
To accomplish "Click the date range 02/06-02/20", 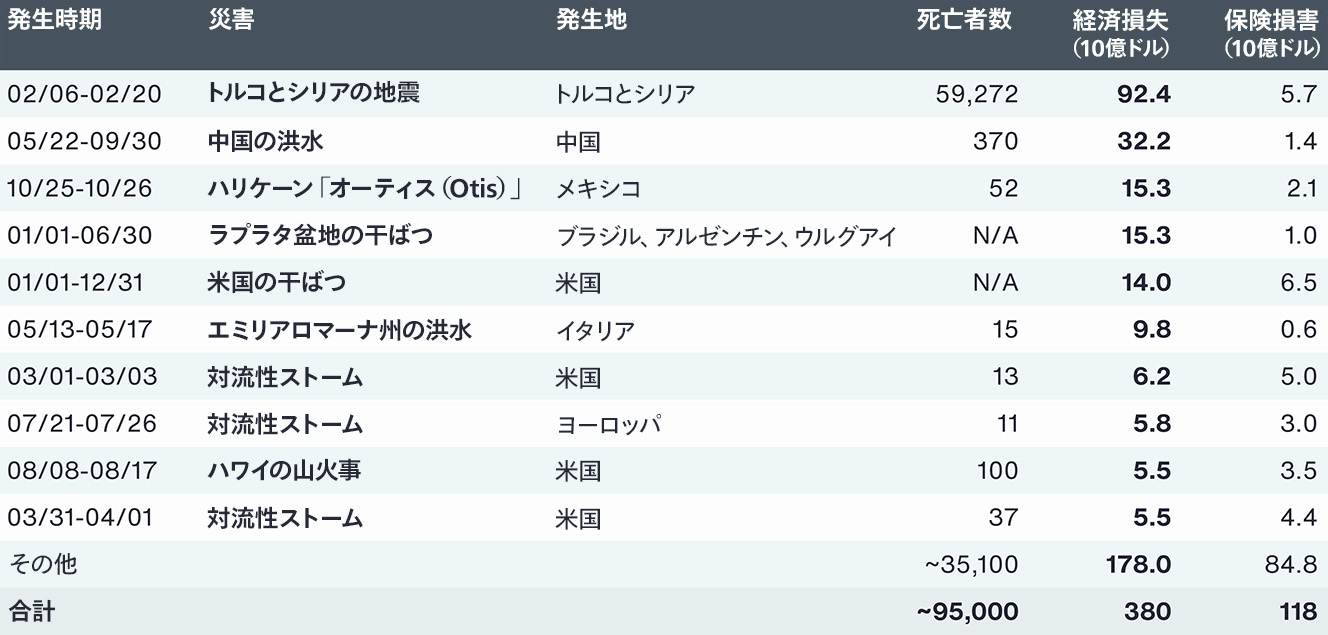I will point(82,94).
